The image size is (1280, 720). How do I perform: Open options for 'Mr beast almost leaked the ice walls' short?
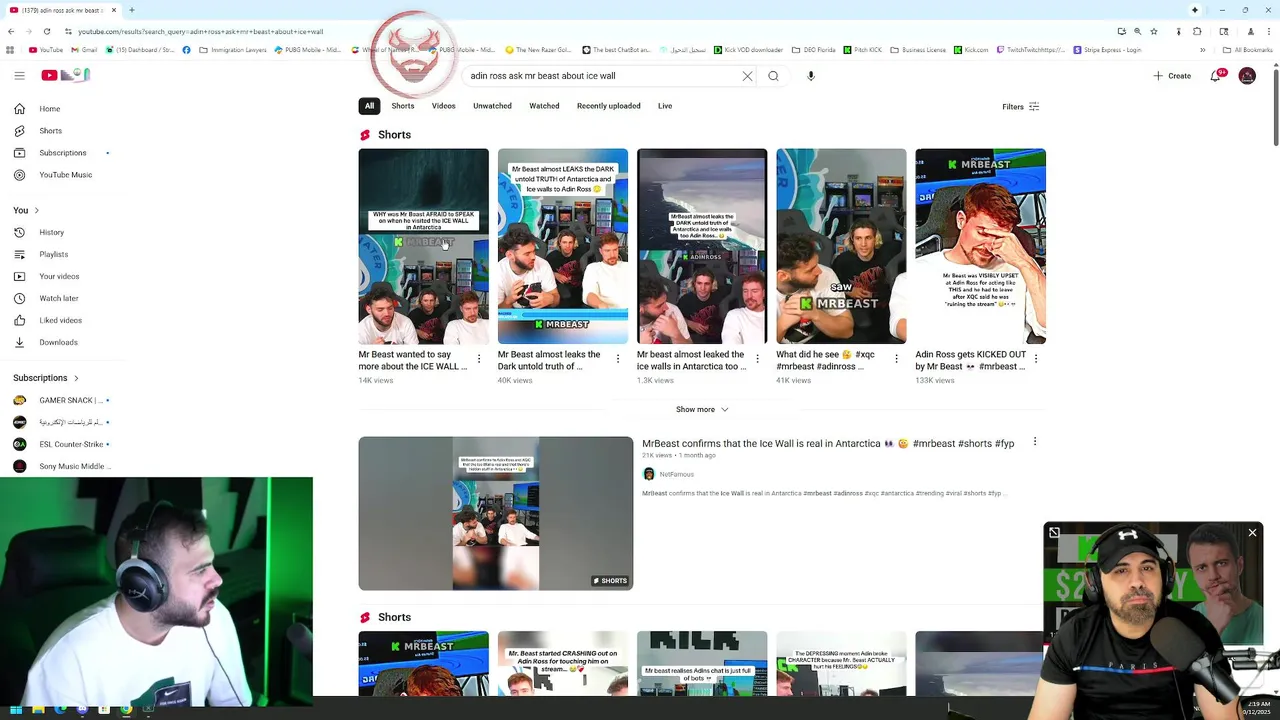pos(757,358)
